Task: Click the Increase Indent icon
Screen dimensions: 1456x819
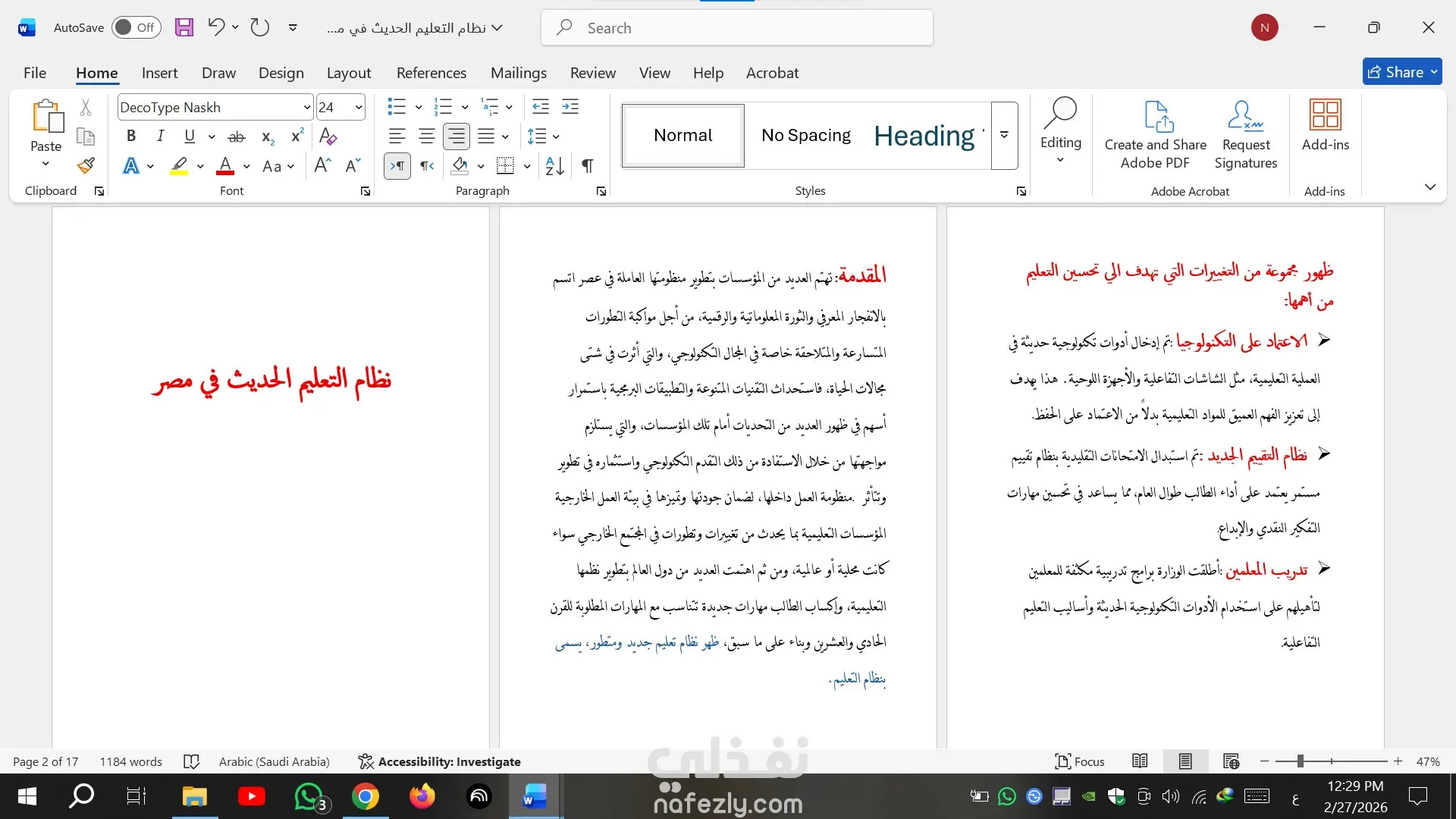Action: (570, 107)
